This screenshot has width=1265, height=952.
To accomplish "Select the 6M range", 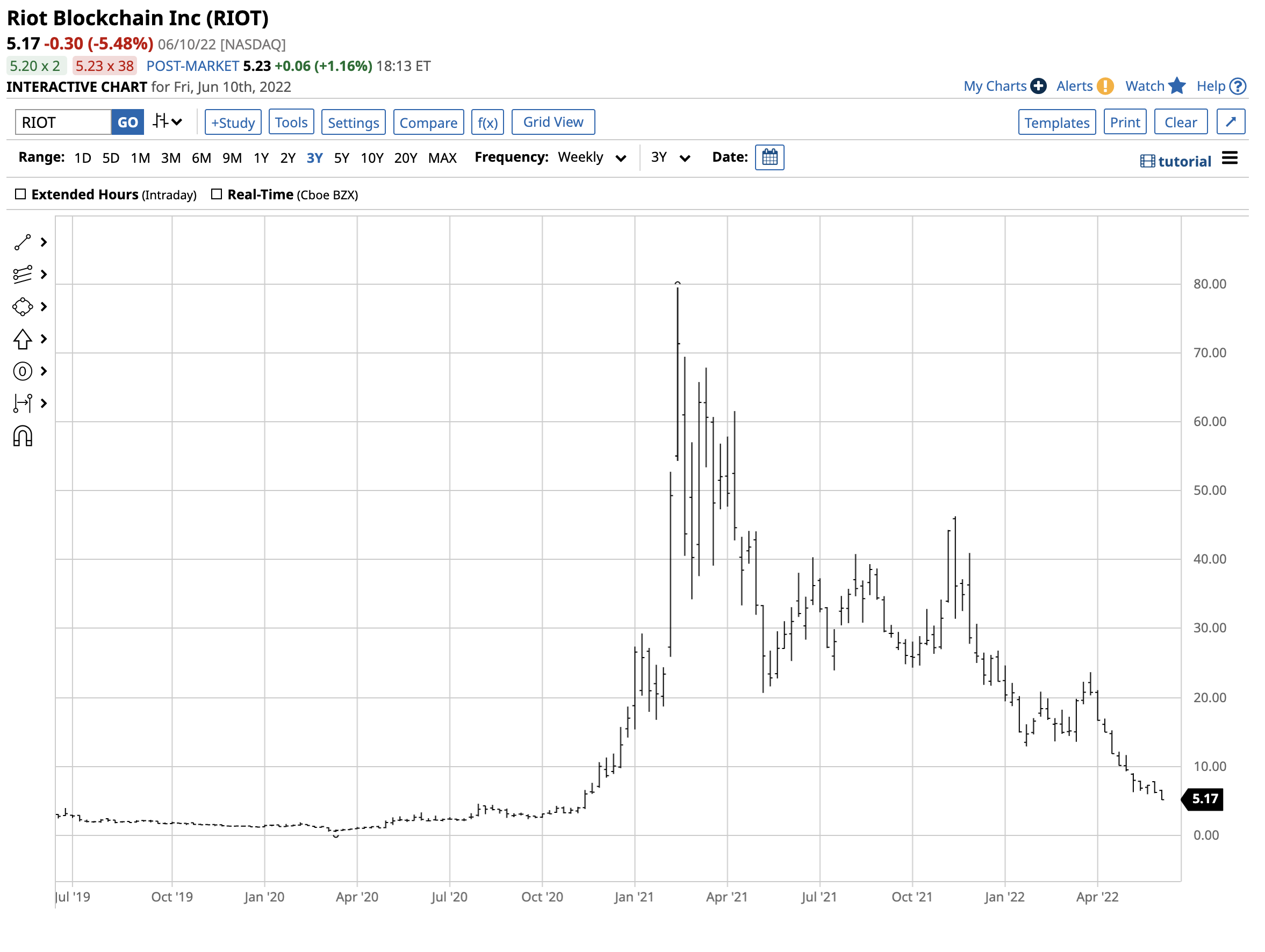I will [x=202, y=158].
